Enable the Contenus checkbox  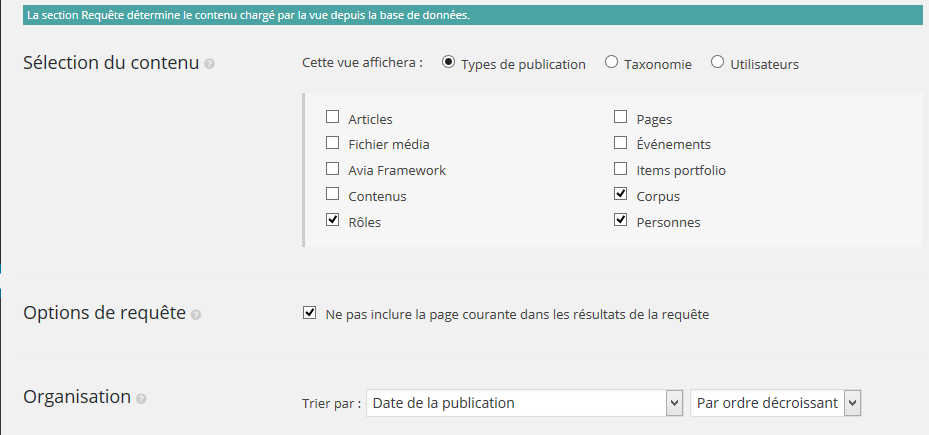[x=333, y=195]
